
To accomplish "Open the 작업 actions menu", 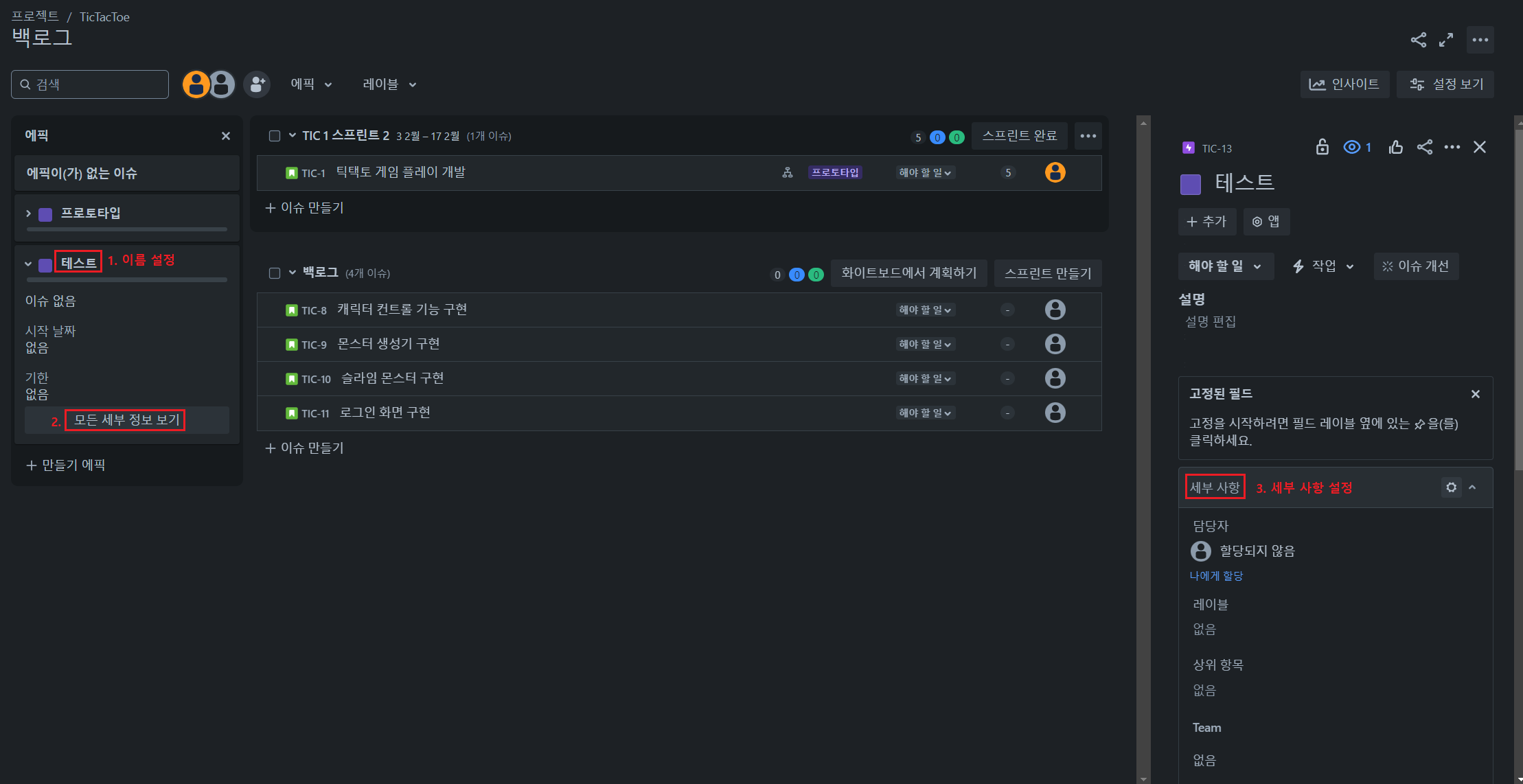I will coord(1323,266).
